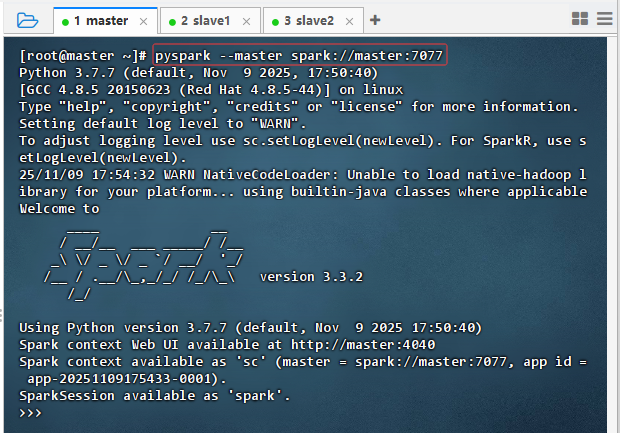
Task: Click the green status dot on slave2 tab
Action: pyautogui.click(x=275, y=22)
